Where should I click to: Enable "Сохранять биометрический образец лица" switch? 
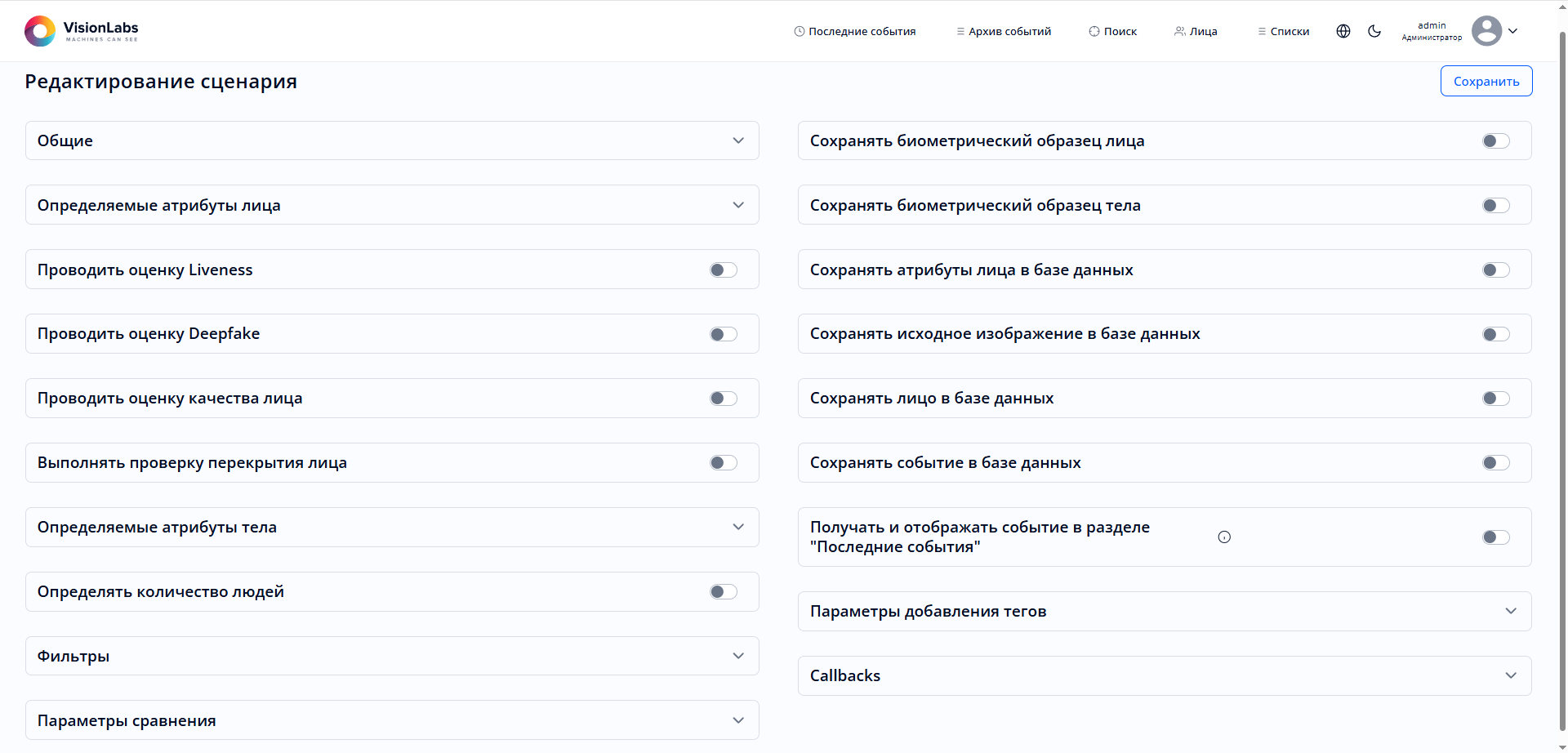click(x=1495, y=141)
